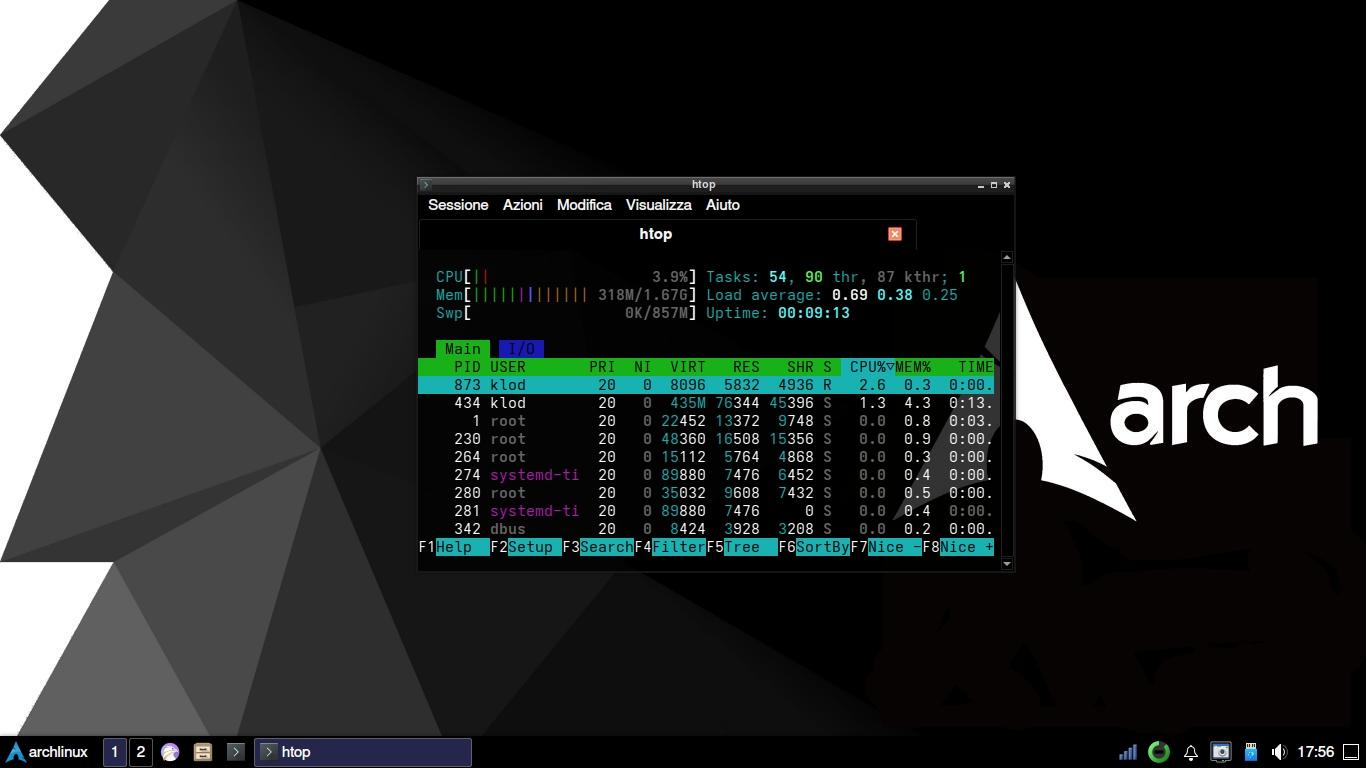This screenshot has width=1366, height=768.
Task: Click F3 Search in htop footer
Action: tap(598, 547)
